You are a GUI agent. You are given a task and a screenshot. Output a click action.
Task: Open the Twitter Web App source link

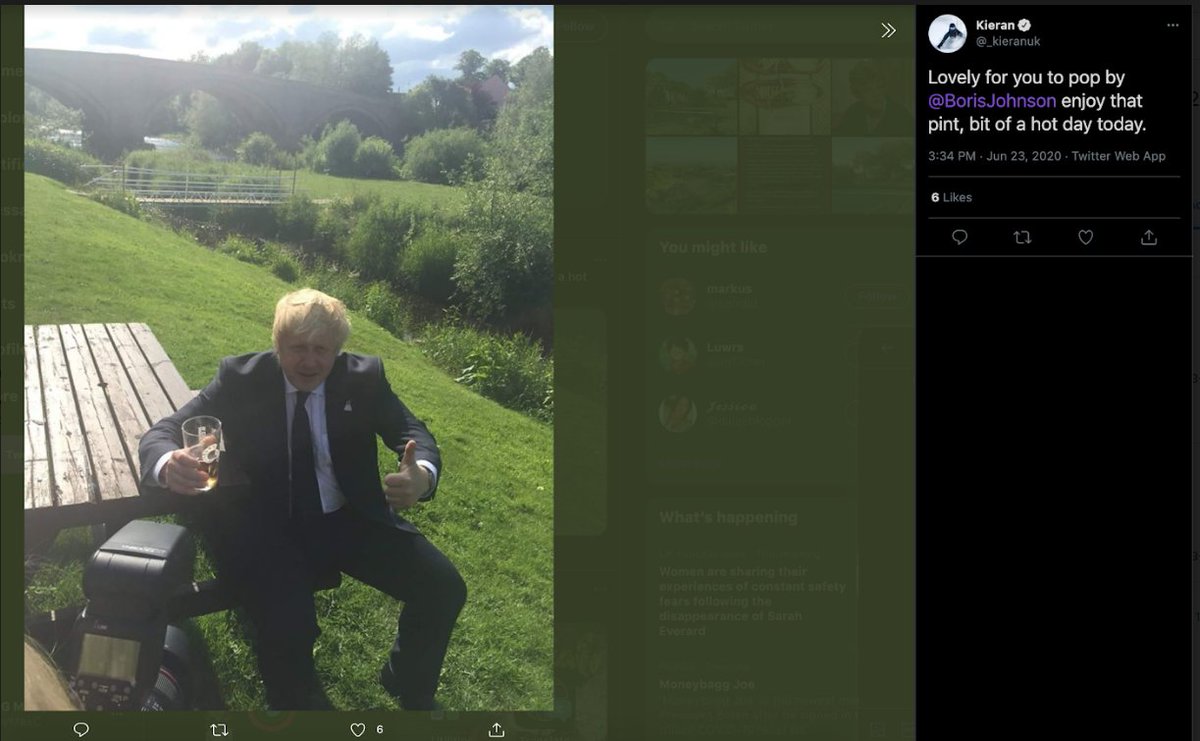[x=1119, y=156]
